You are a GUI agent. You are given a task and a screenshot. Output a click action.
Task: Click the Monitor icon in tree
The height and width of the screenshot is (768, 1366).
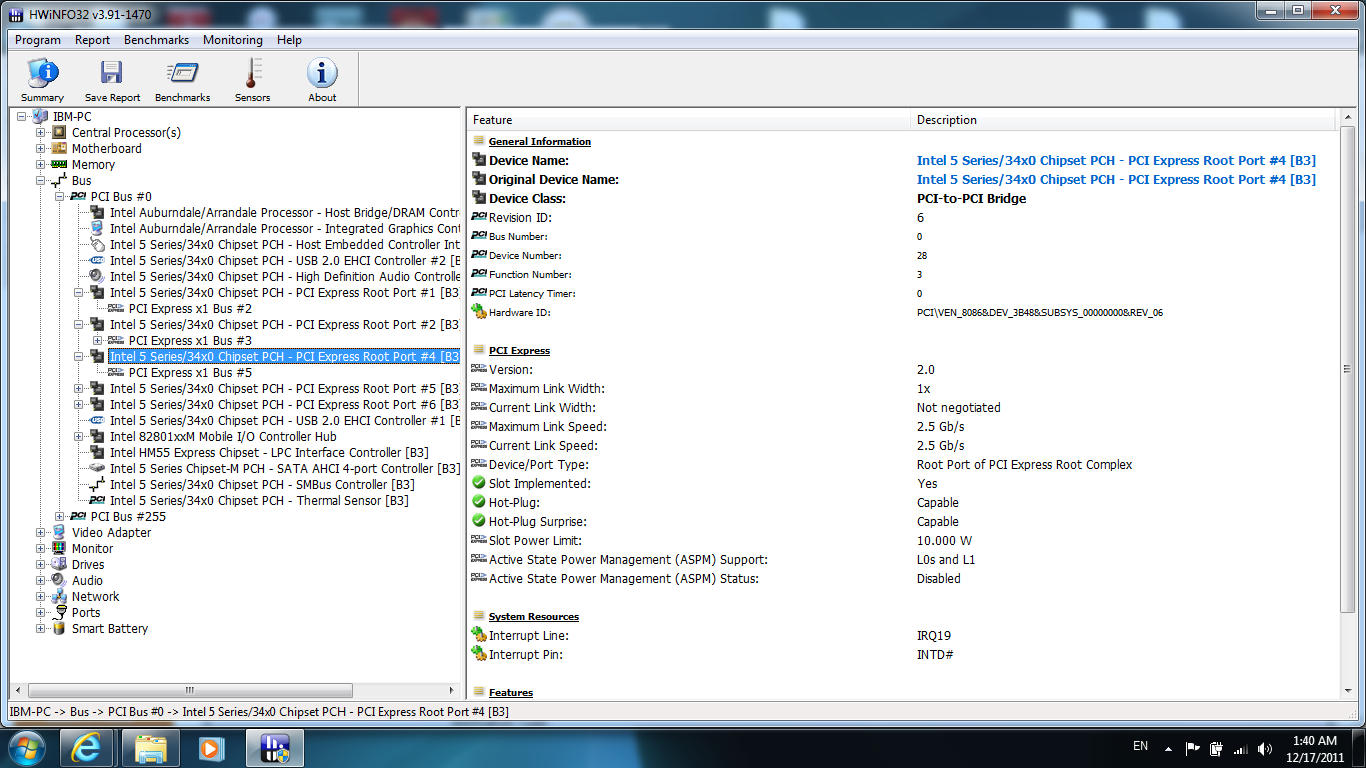pyautogui.click(x=59, y=548)
